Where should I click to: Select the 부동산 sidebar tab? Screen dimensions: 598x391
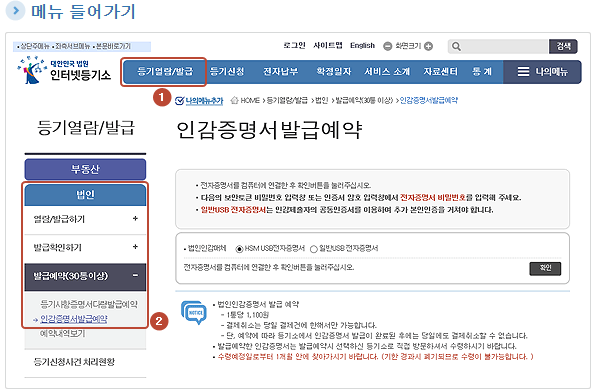[x=85, y=169]
